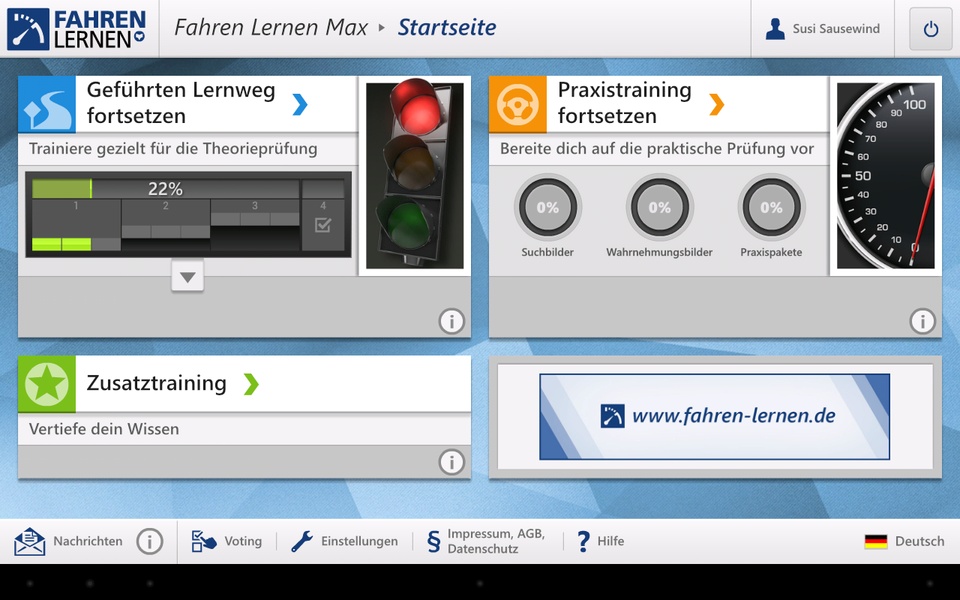Click the traffic light image
Viewport: 960px width, 600px height.
(x=414, y=176)
